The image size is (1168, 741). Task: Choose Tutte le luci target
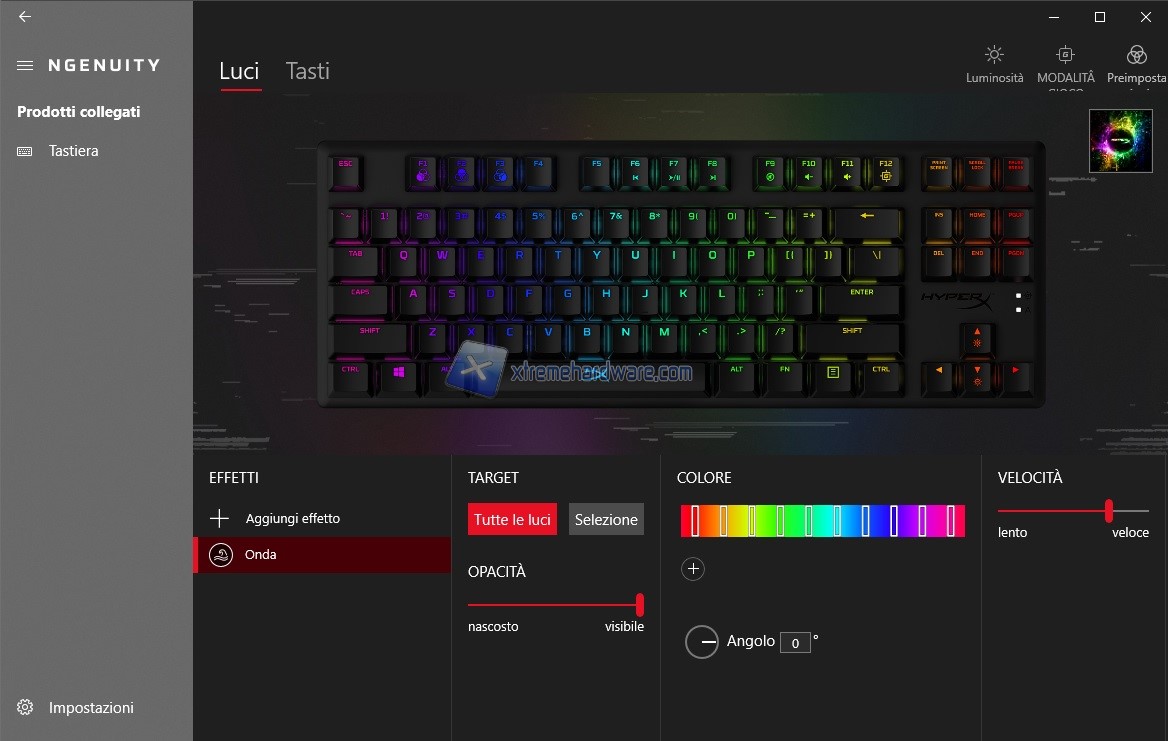512,519
